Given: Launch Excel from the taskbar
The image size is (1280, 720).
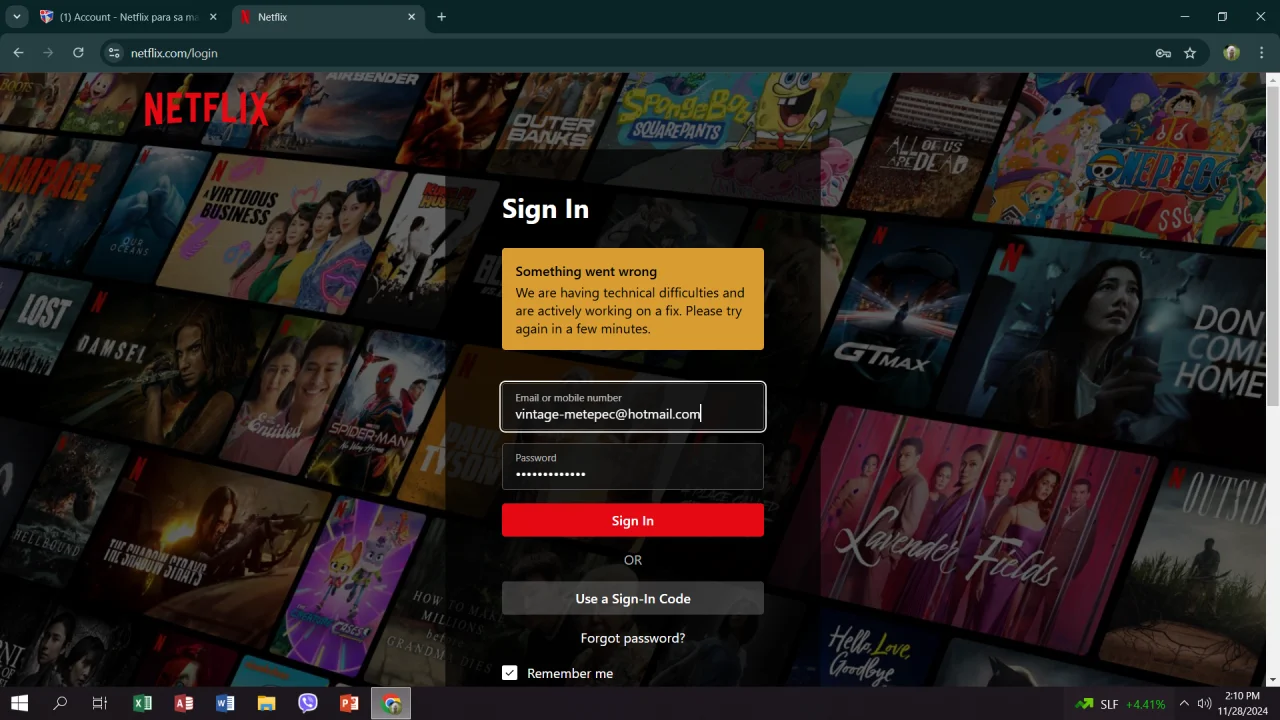Looking at the screenshot, I should pos(142,703).
